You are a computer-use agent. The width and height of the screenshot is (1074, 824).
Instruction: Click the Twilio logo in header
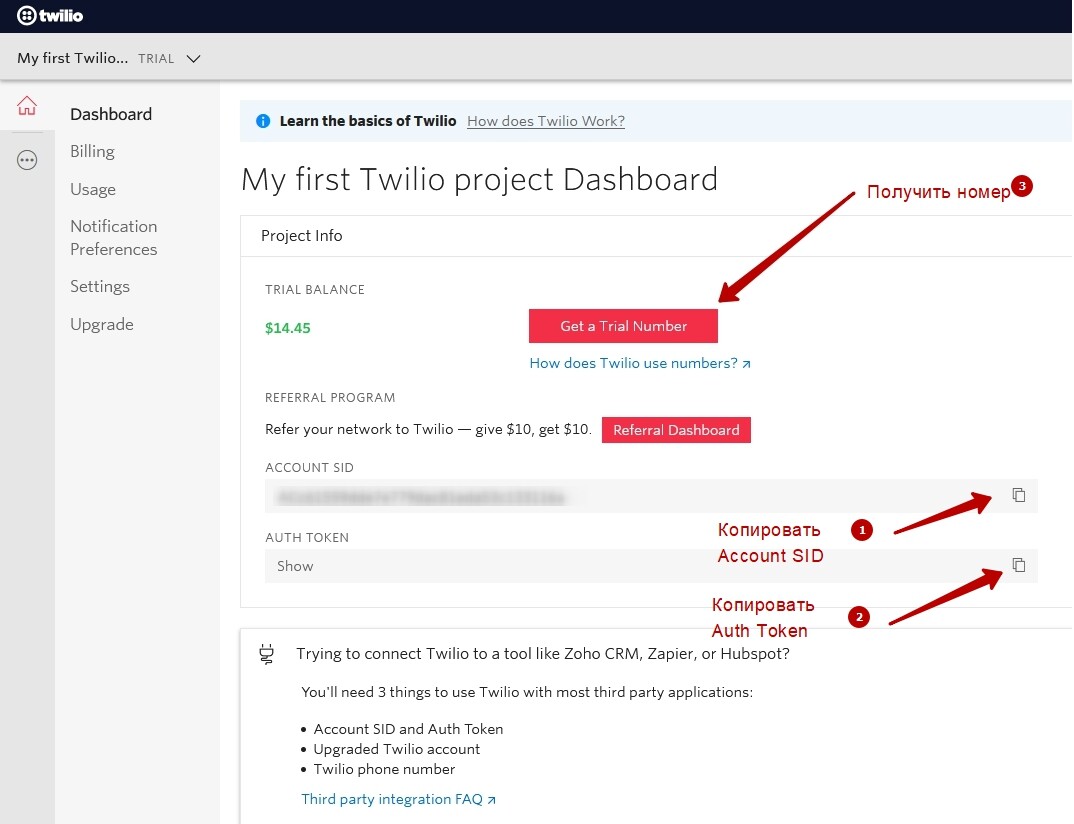pyautogui.click(x=50, y=16)
